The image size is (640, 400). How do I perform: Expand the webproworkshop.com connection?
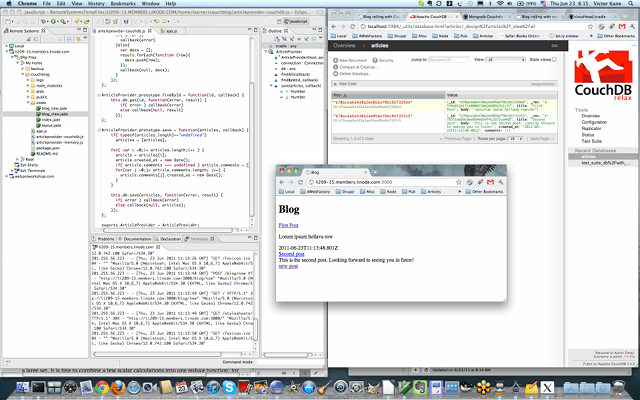[x=6, y=176]
